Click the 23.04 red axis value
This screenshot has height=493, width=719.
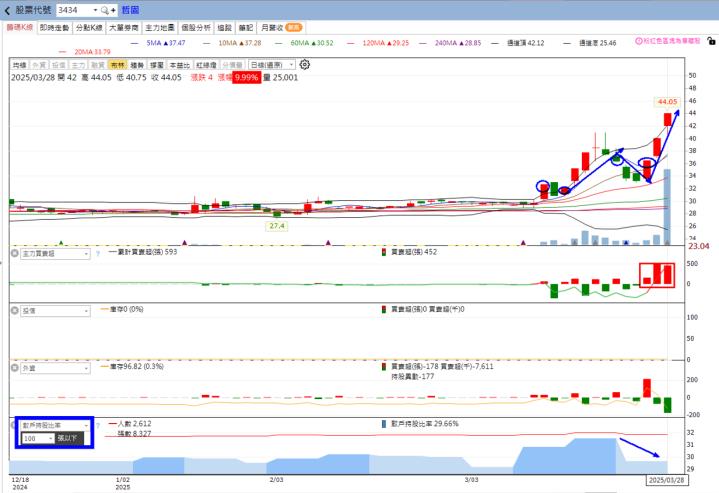coord(698,246)
